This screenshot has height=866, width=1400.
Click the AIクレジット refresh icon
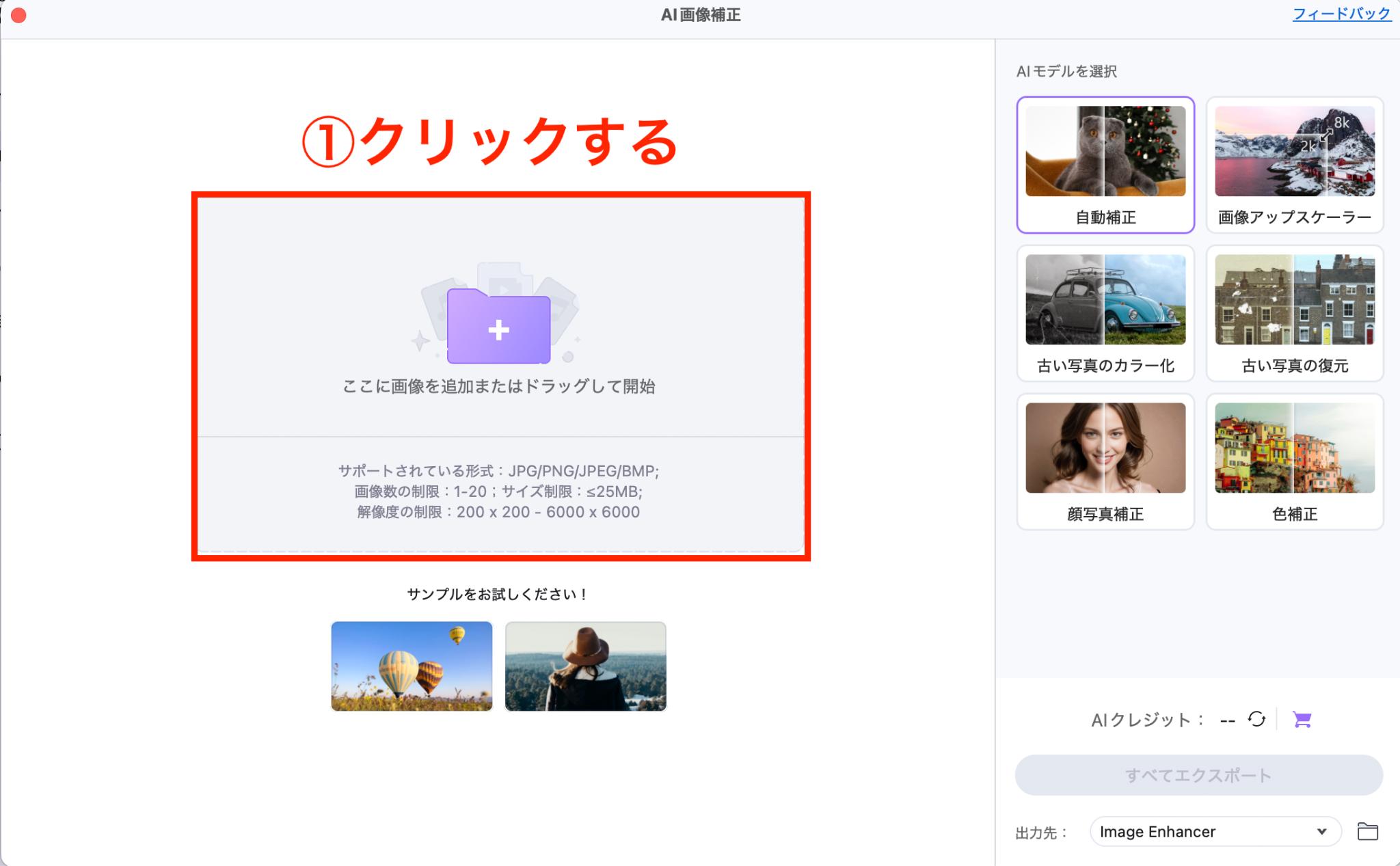coord(1258,719)
